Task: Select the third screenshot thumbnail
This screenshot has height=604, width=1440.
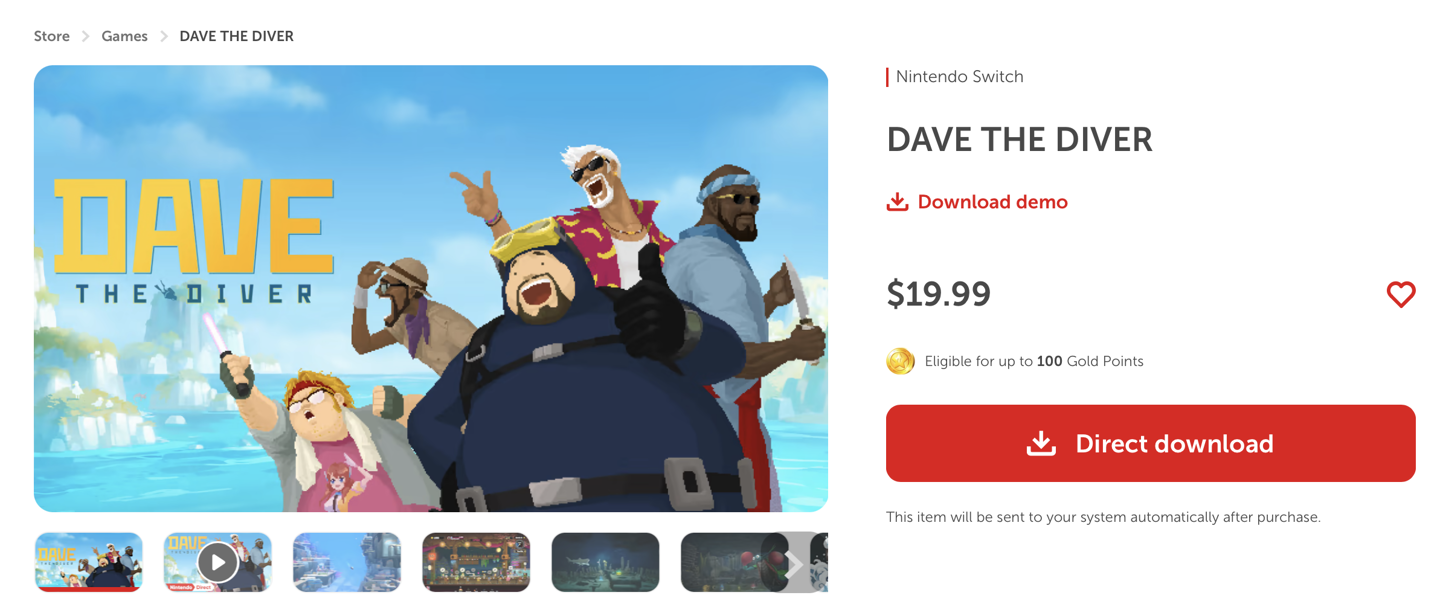Action: point(347,562)
